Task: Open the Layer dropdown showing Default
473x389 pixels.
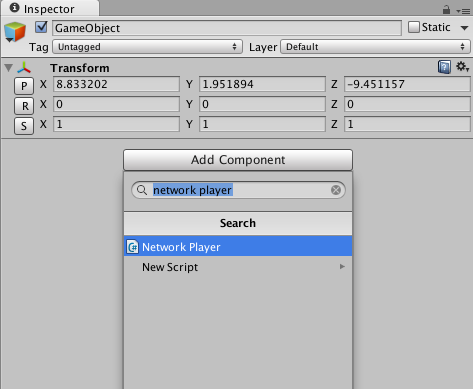Action: click(x=375, y=47)
